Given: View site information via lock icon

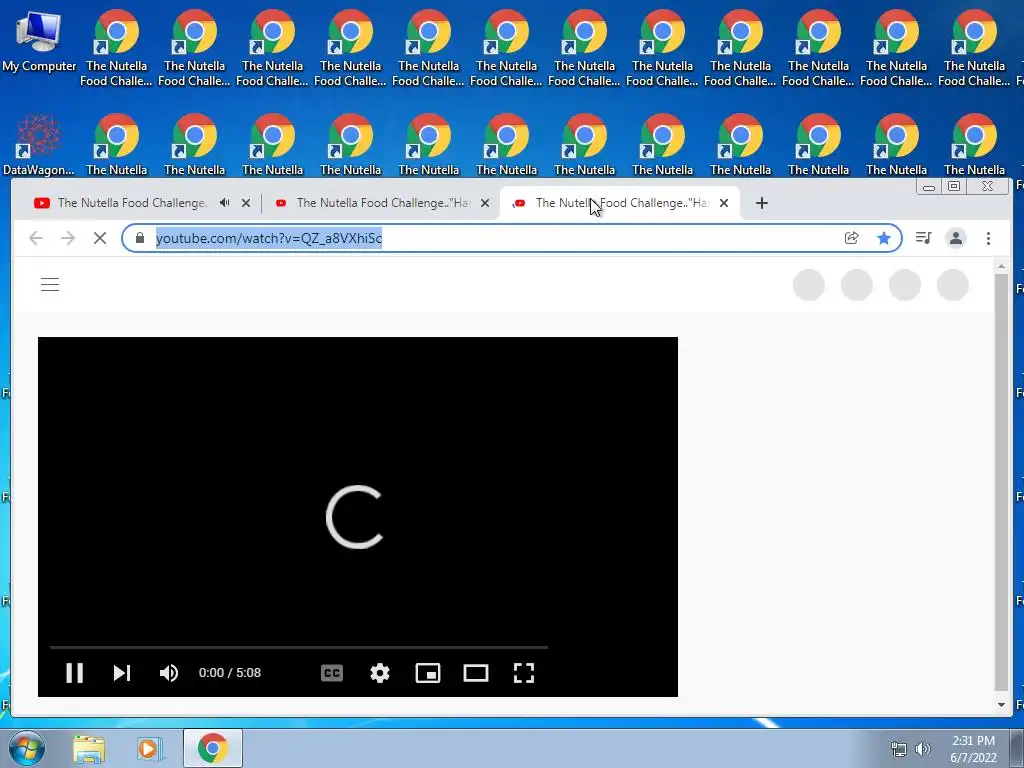Looking at the screenshot, I should point(140,238).
